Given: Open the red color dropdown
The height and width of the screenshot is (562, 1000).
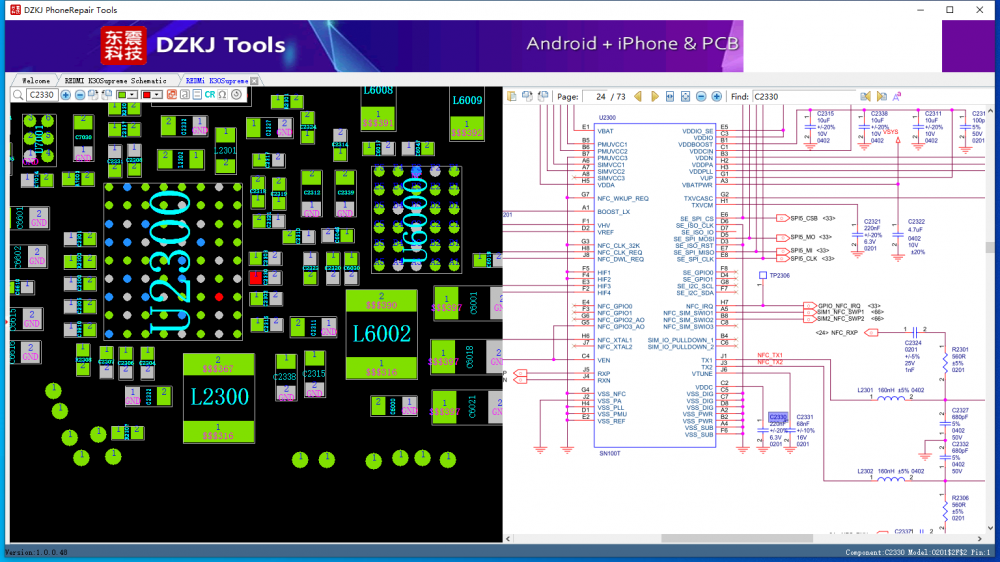Looking at the screenshot, I should 157,95.
